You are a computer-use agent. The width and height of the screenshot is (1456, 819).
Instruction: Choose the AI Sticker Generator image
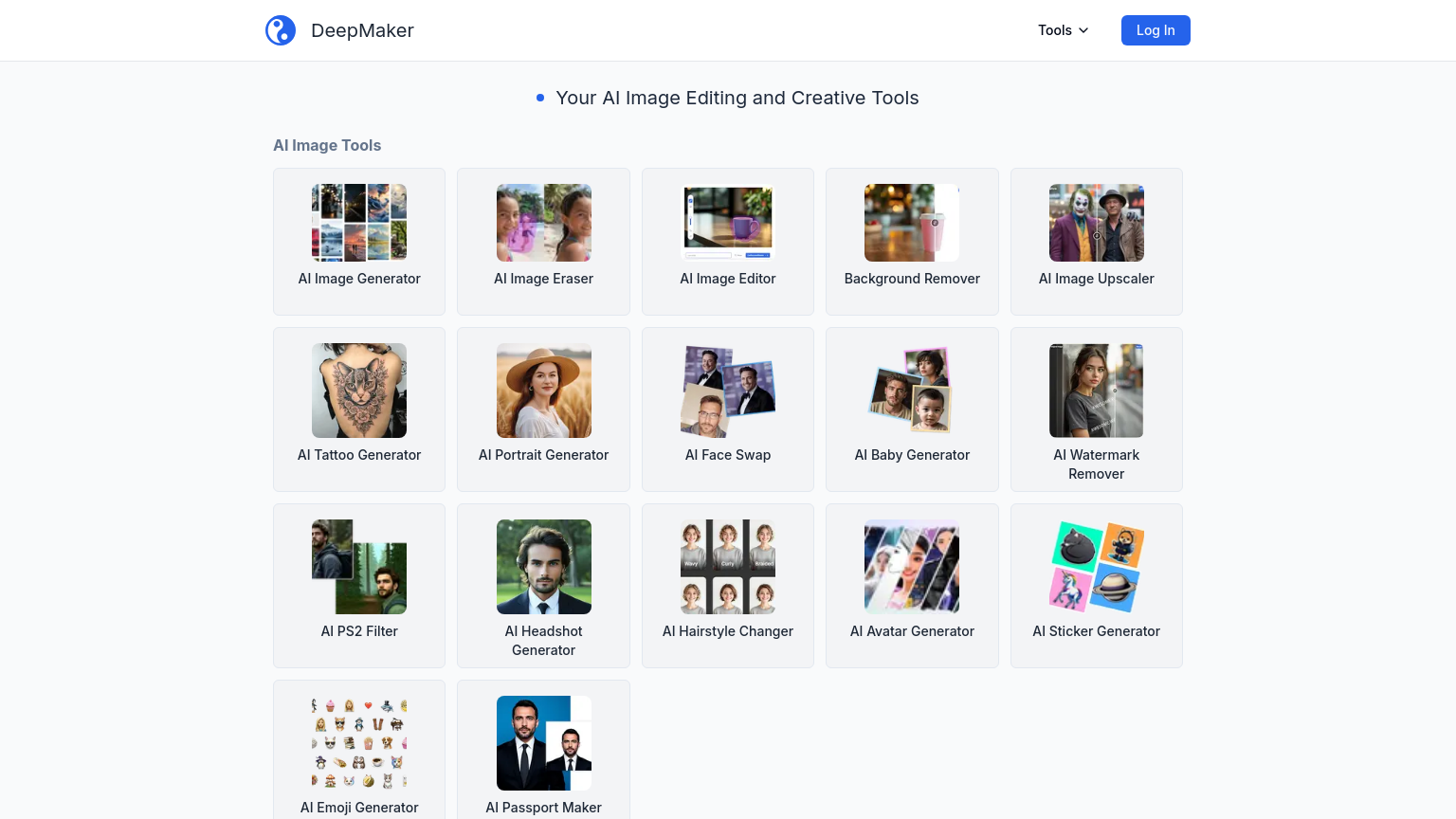click(x=1096, y=567)
